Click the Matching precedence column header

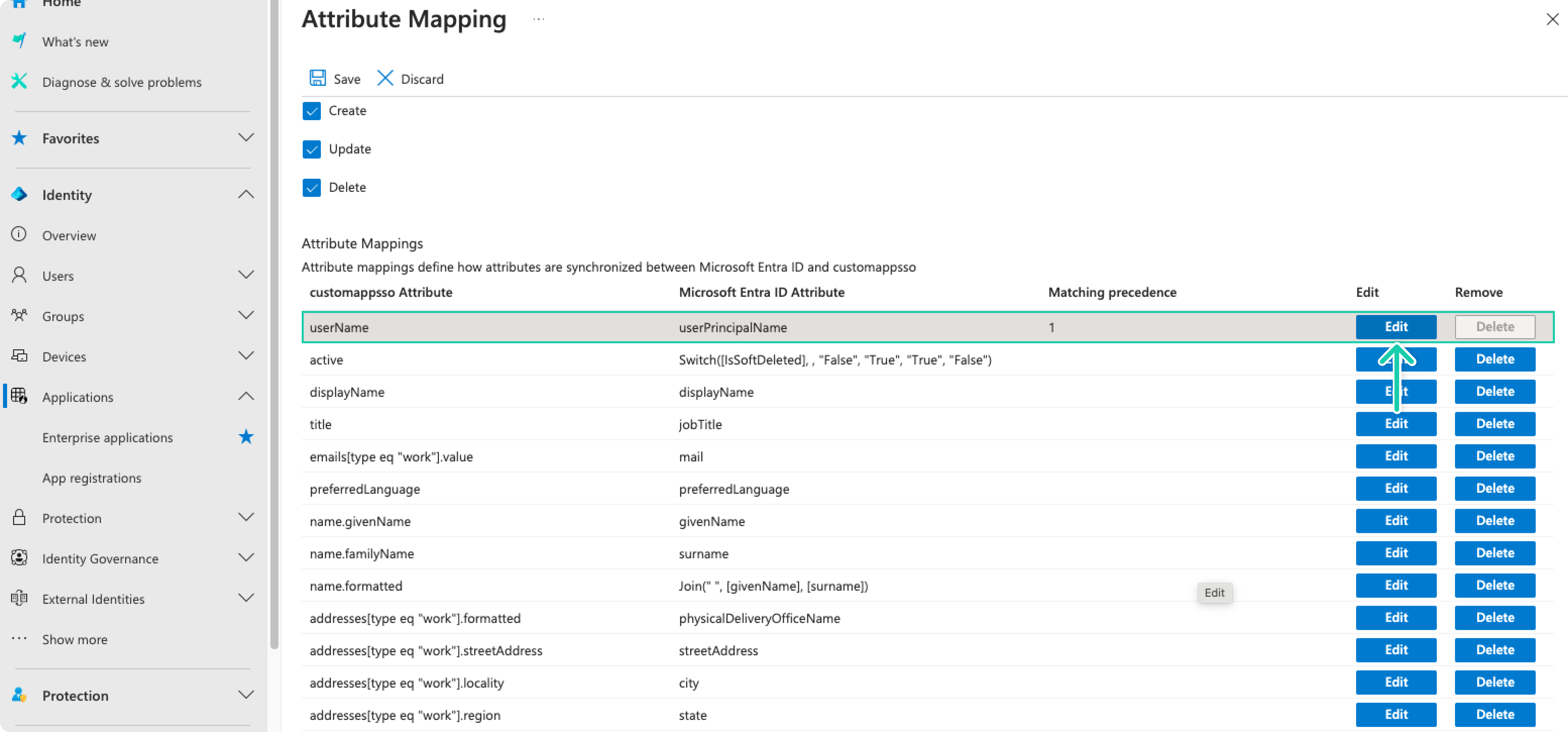[x=1112, y=292]
